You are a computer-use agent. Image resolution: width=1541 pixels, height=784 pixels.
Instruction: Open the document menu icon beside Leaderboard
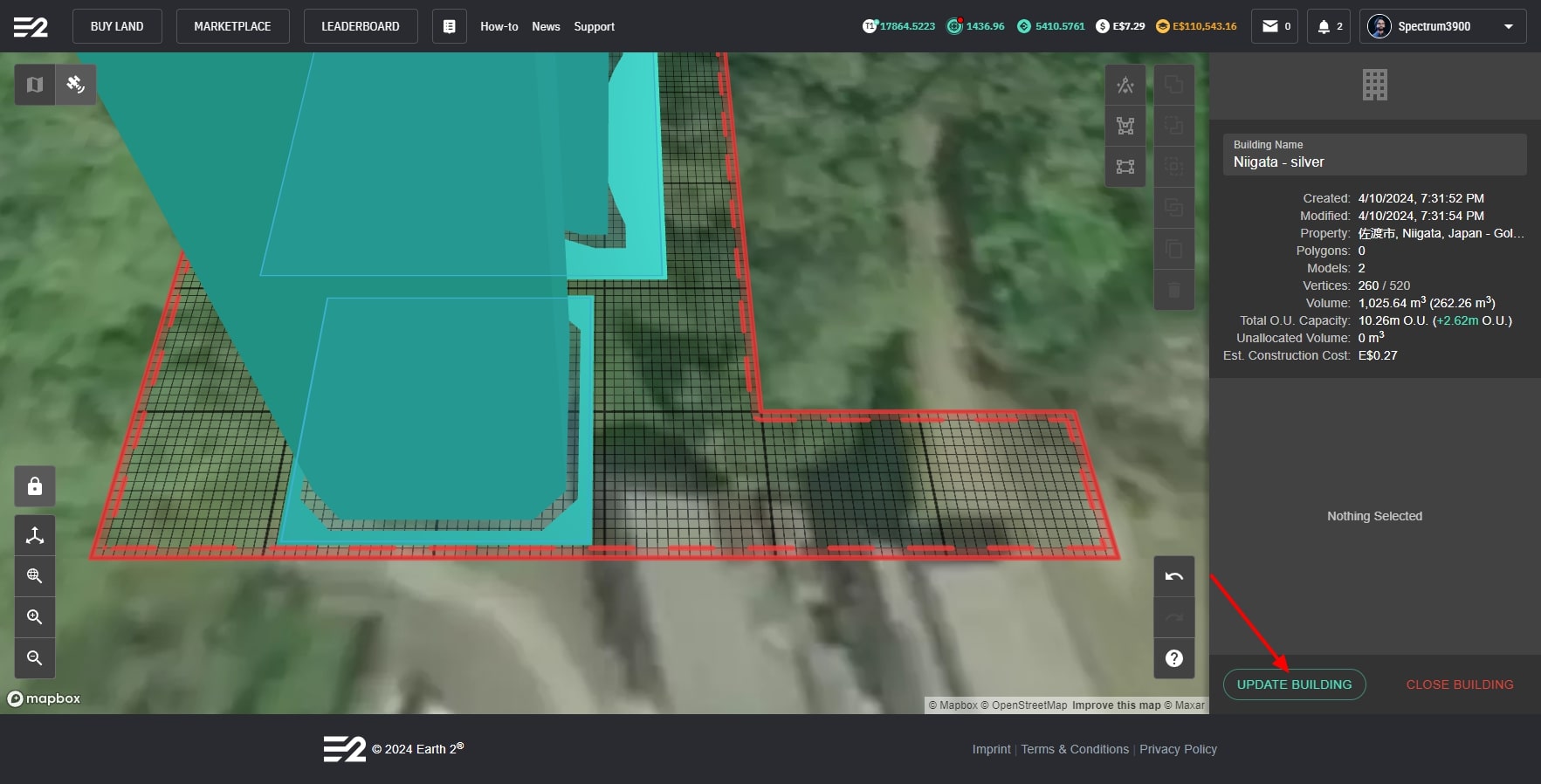[x=449, y=26]
